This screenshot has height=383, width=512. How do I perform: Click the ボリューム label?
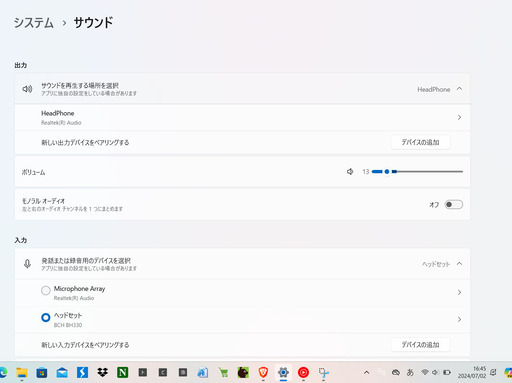click(x=33, y=172)
